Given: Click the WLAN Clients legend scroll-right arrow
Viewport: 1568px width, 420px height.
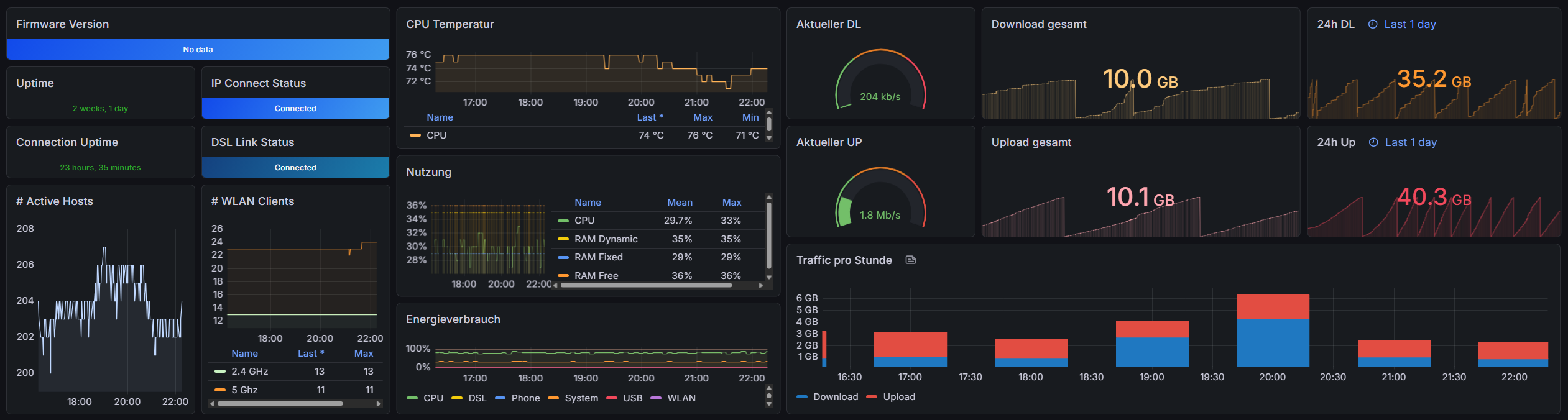Looking at the screenshot, I should point(379,404).
